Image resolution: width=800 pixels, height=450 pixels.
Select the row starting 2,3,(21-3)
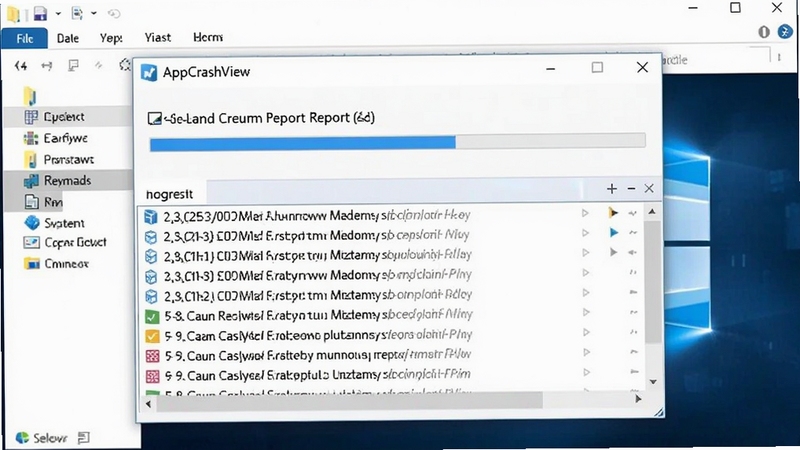point(391,236)
